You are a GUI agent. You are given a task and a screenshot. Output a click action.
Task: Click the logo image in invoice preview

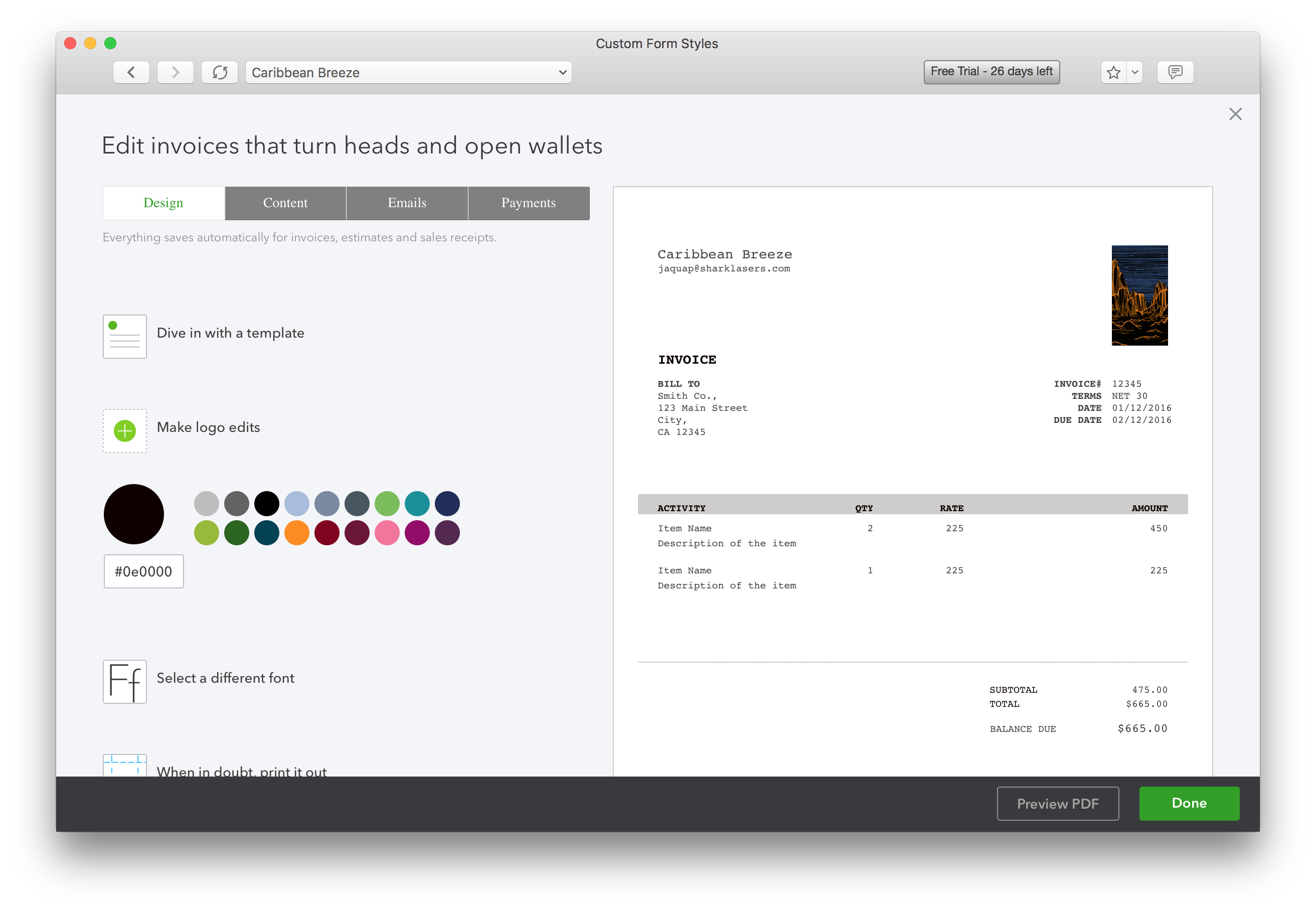click(x=1139, y=295)
